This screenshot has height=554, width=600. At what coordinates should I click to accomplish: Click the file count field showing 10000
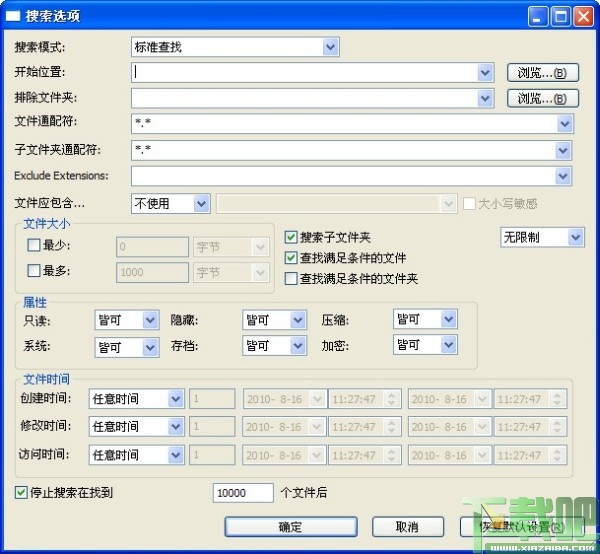point(243,493)
